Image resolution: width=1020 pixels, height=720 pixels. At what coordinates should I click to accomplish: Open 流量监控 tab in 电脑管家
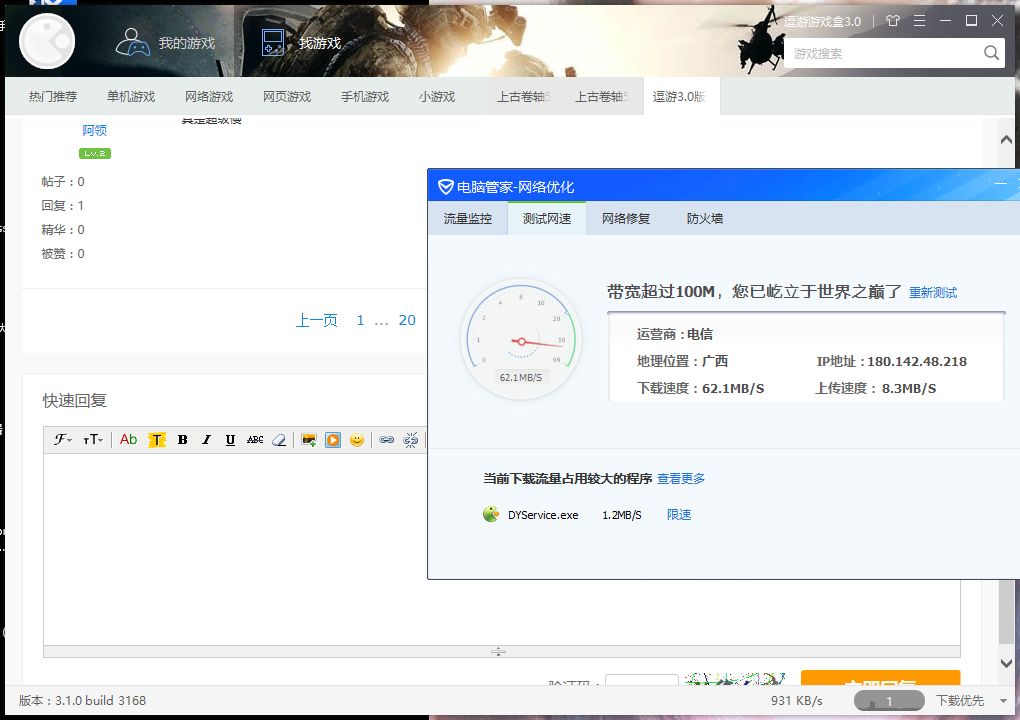(x=468, y=219)
